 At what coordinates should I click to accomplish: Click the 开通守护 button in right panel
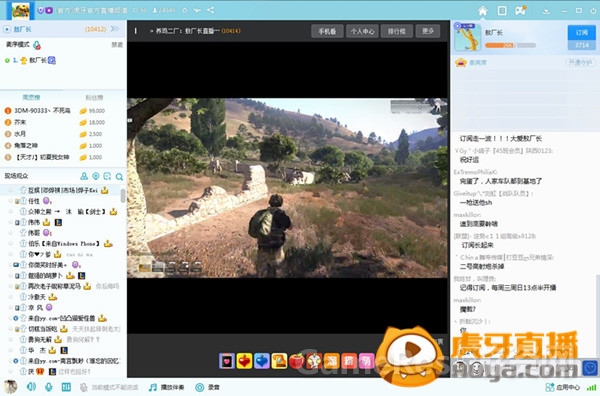[x=580, y=62]
